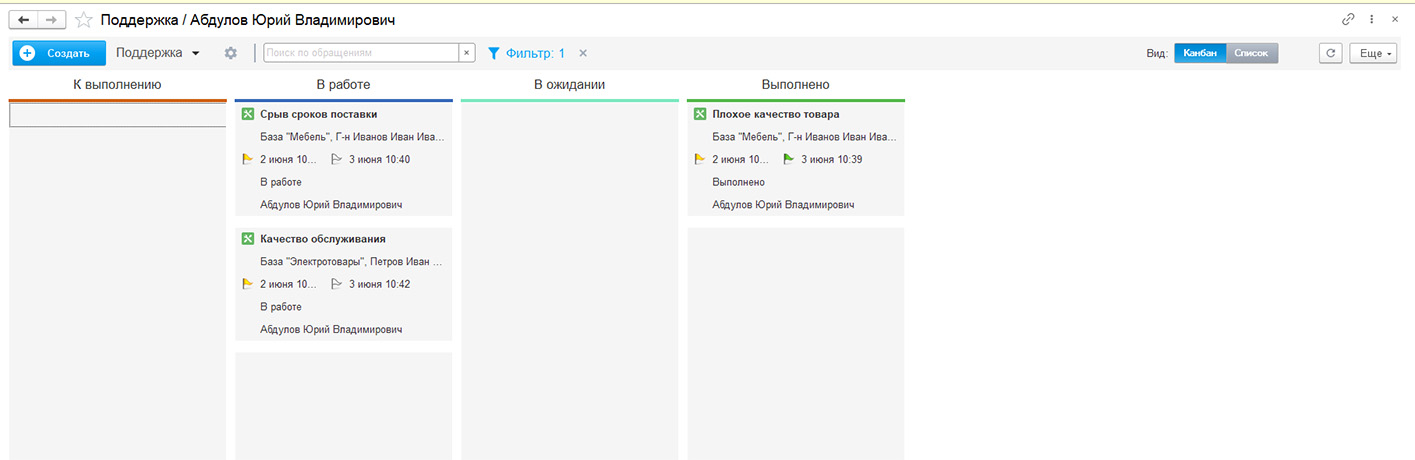Clear the search field with the x
Image resolution: width=1415 pixels, height=460 pixels.
[466, 53]
